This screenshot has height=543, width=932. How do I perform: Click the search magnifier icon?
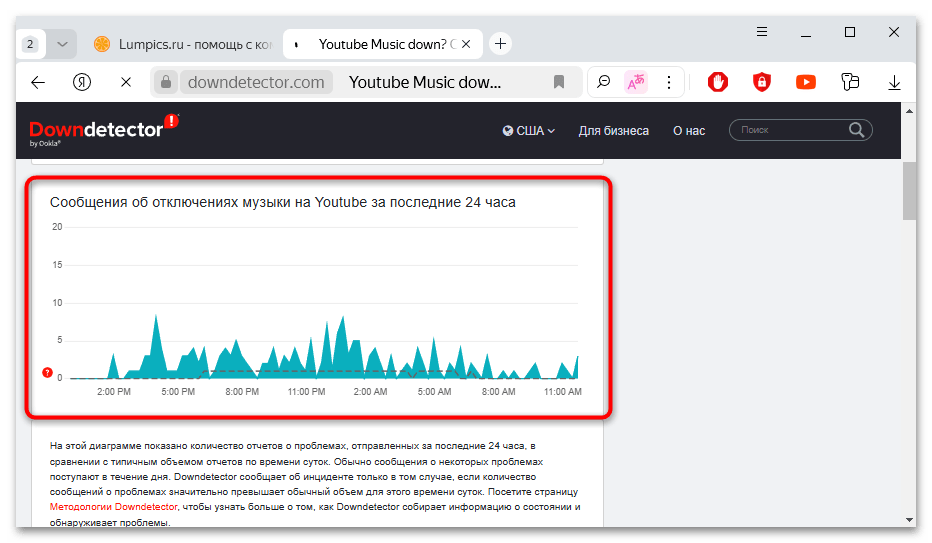pos(857,130)
